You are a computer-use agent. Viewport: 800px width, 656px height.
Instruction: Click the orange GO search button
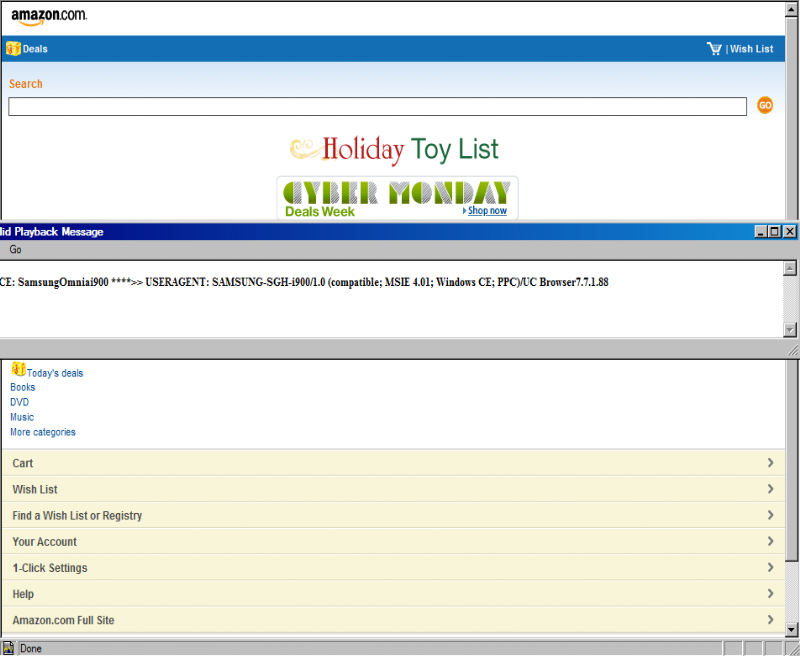pos(764,106)
